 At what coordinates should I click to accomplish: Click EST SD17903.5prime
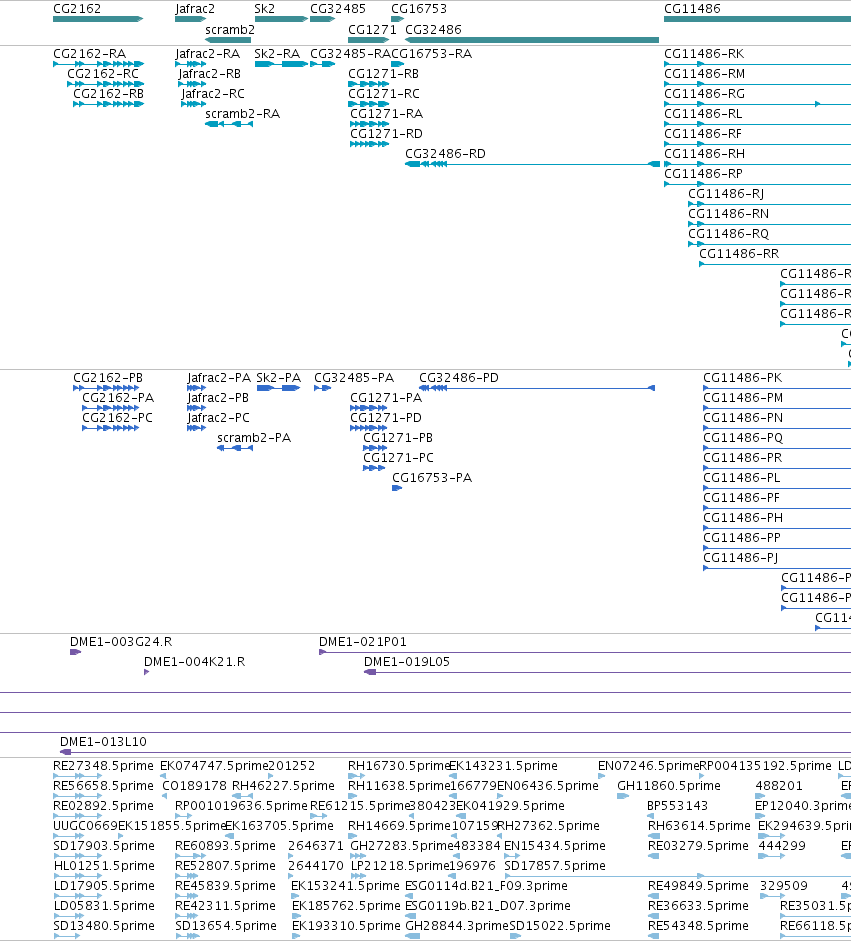pos(104,846)
